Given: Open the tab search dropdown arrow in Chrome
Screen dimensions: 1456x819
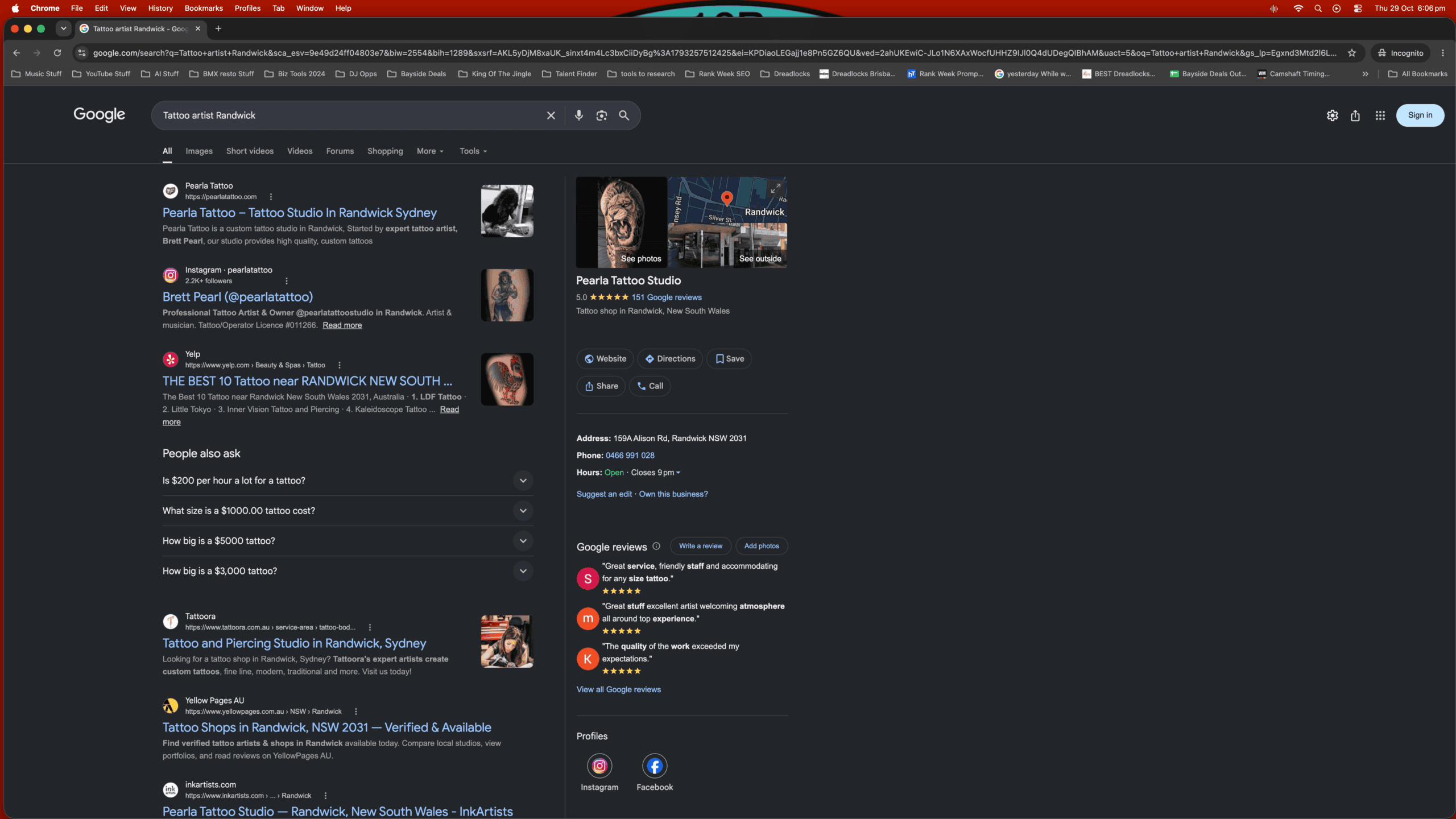Looking at the screenshot, I should click(64, 28).
